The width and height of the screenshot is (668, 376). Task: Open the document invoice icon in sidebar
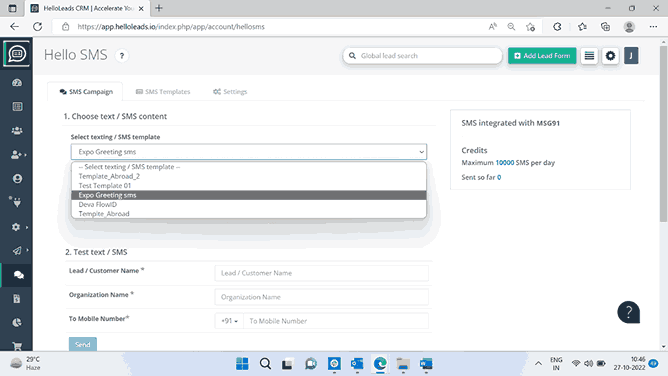tap(17, 299)
